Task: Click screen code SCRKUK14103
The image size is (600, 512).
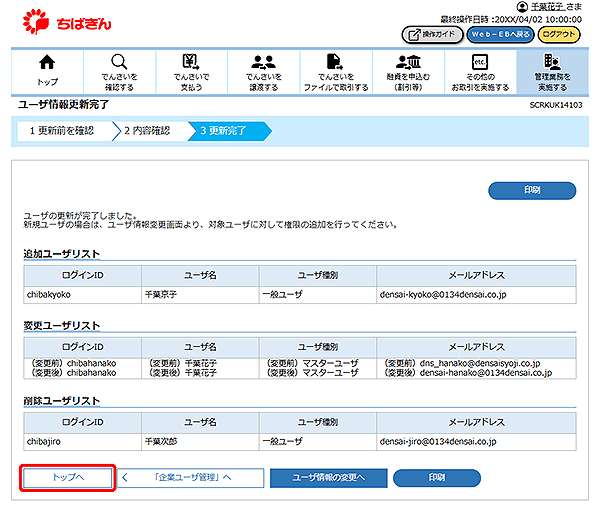Action: (x=556, y=105)
